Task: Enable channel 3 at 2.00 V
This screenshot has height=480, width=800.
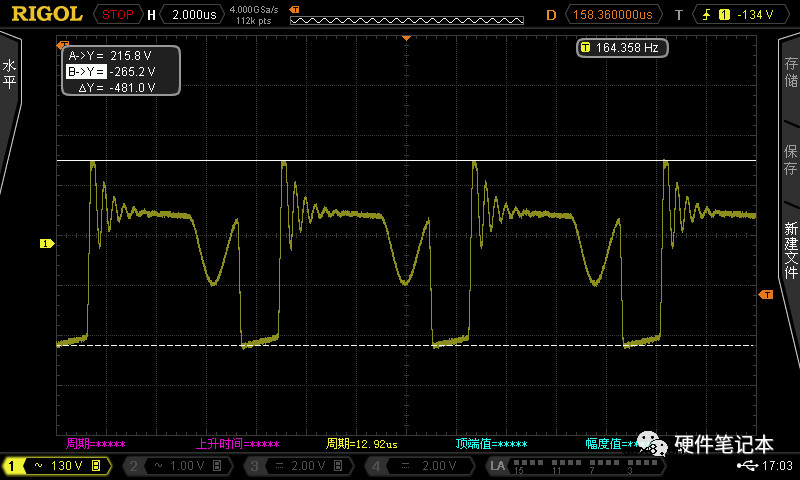Action: (297, 466)
